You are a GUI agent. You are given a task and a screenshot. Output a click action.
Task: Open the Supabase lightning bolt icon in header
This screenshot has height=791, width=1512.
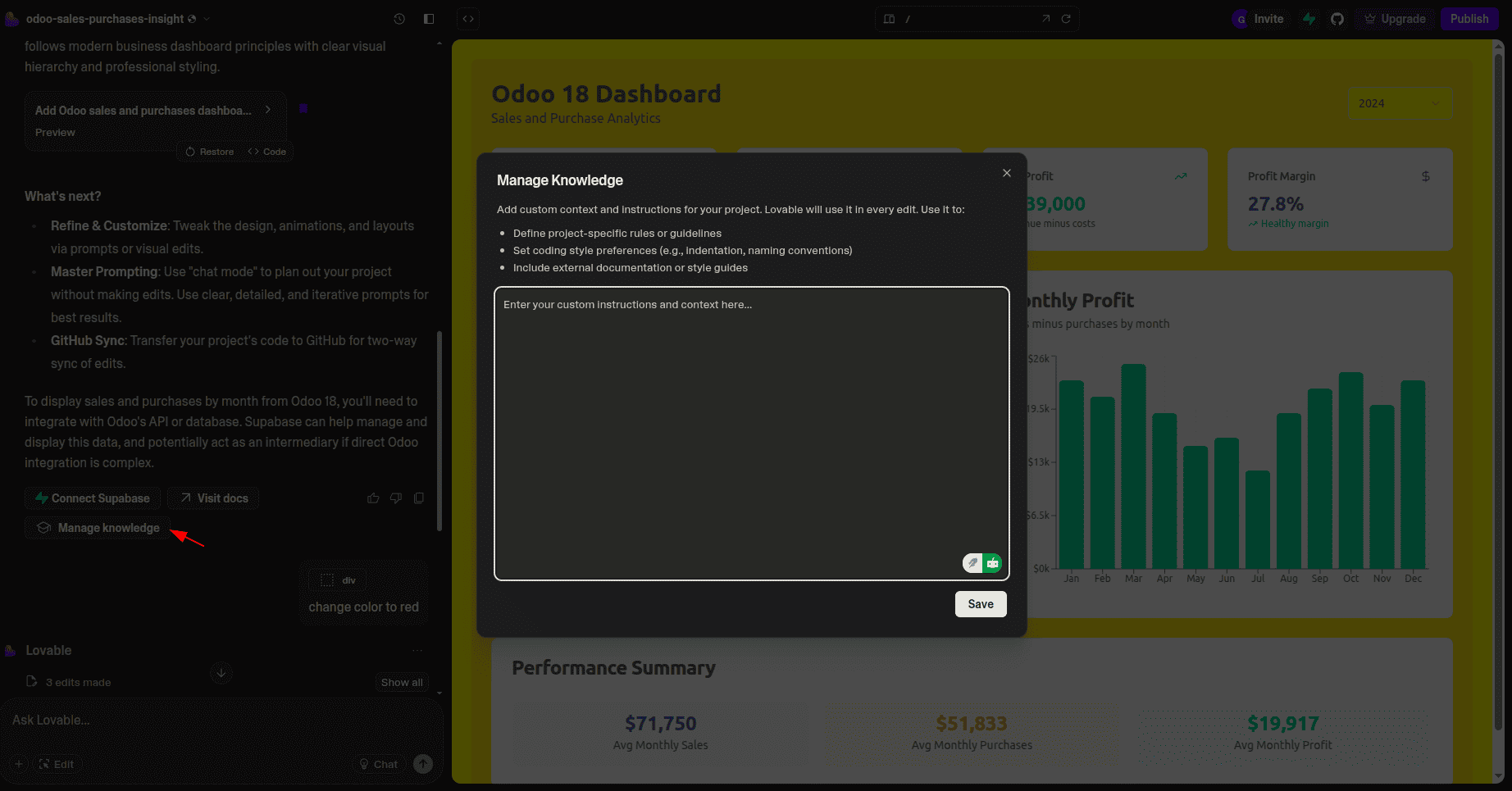click(x=1309, y=19)
